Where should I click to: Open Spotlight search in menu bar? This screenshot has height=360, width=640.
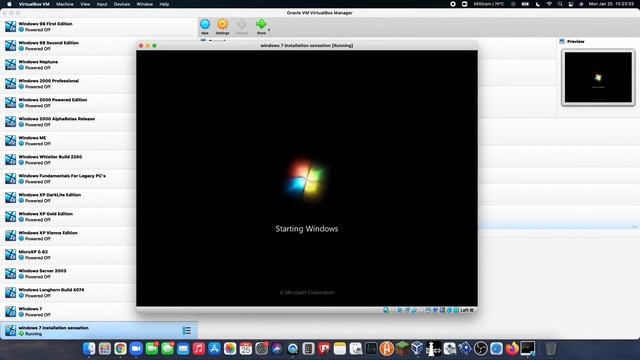pyautogui.click(x=560, y=4)
